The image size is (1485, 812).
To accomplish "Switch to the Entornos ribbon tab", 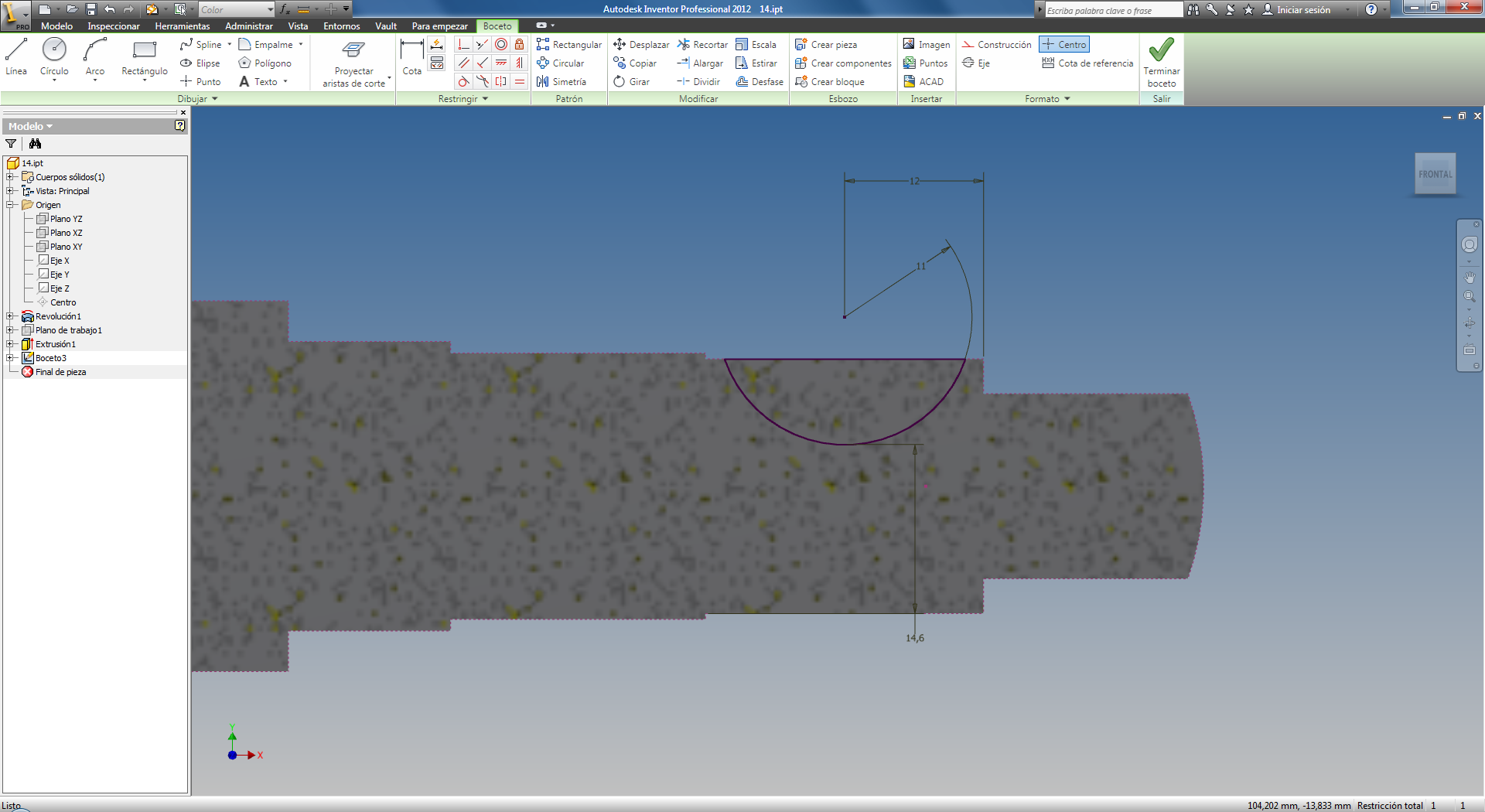I will pos(342,26).
